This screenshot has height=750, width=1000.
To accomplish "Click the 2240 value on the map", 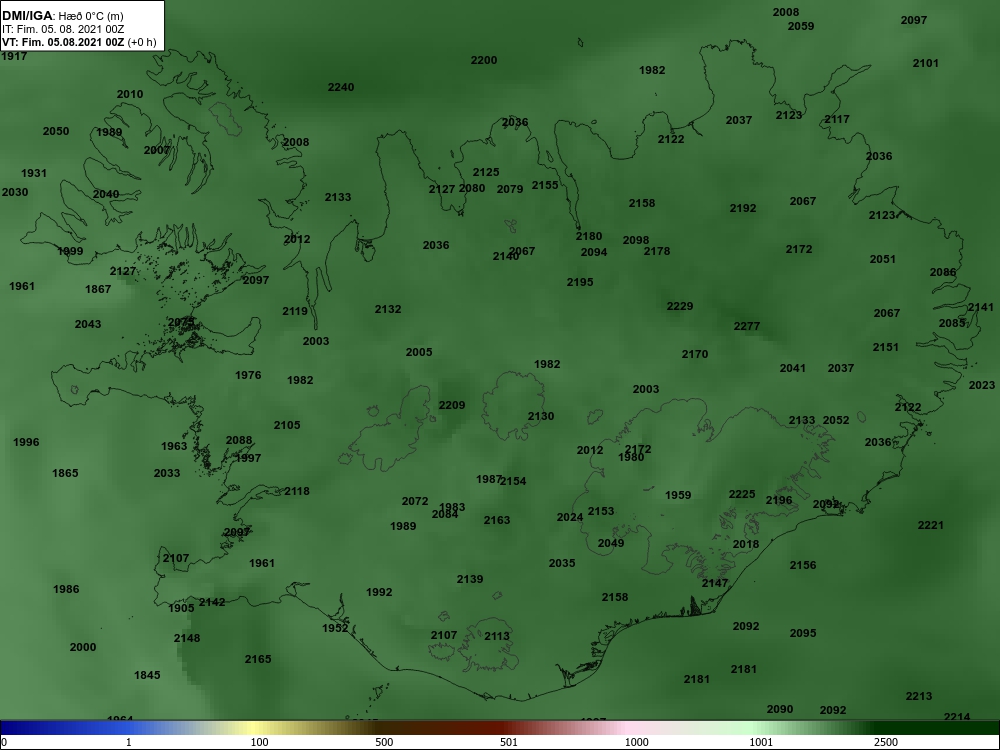I will pyautogui.click(x=341, y=87).
